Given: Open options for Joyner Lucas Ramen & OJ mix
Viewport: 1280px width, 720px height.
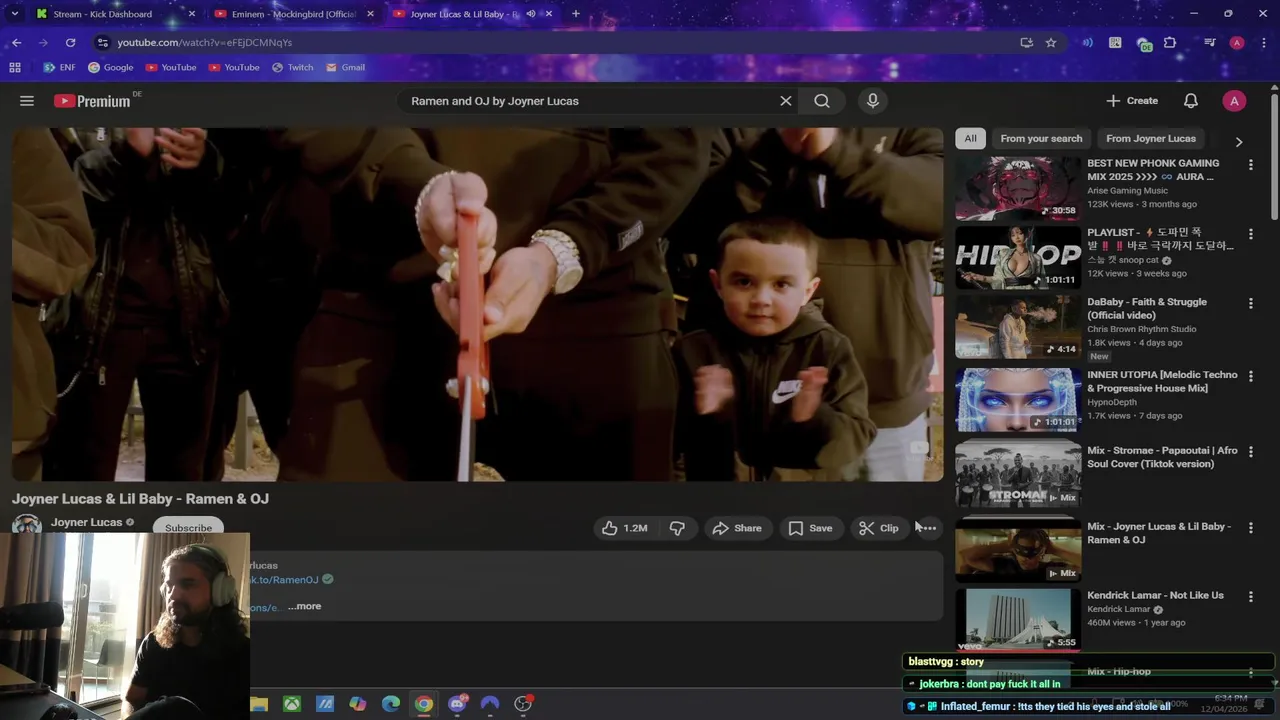Looking at the screenshot, I should (1250, 528).
